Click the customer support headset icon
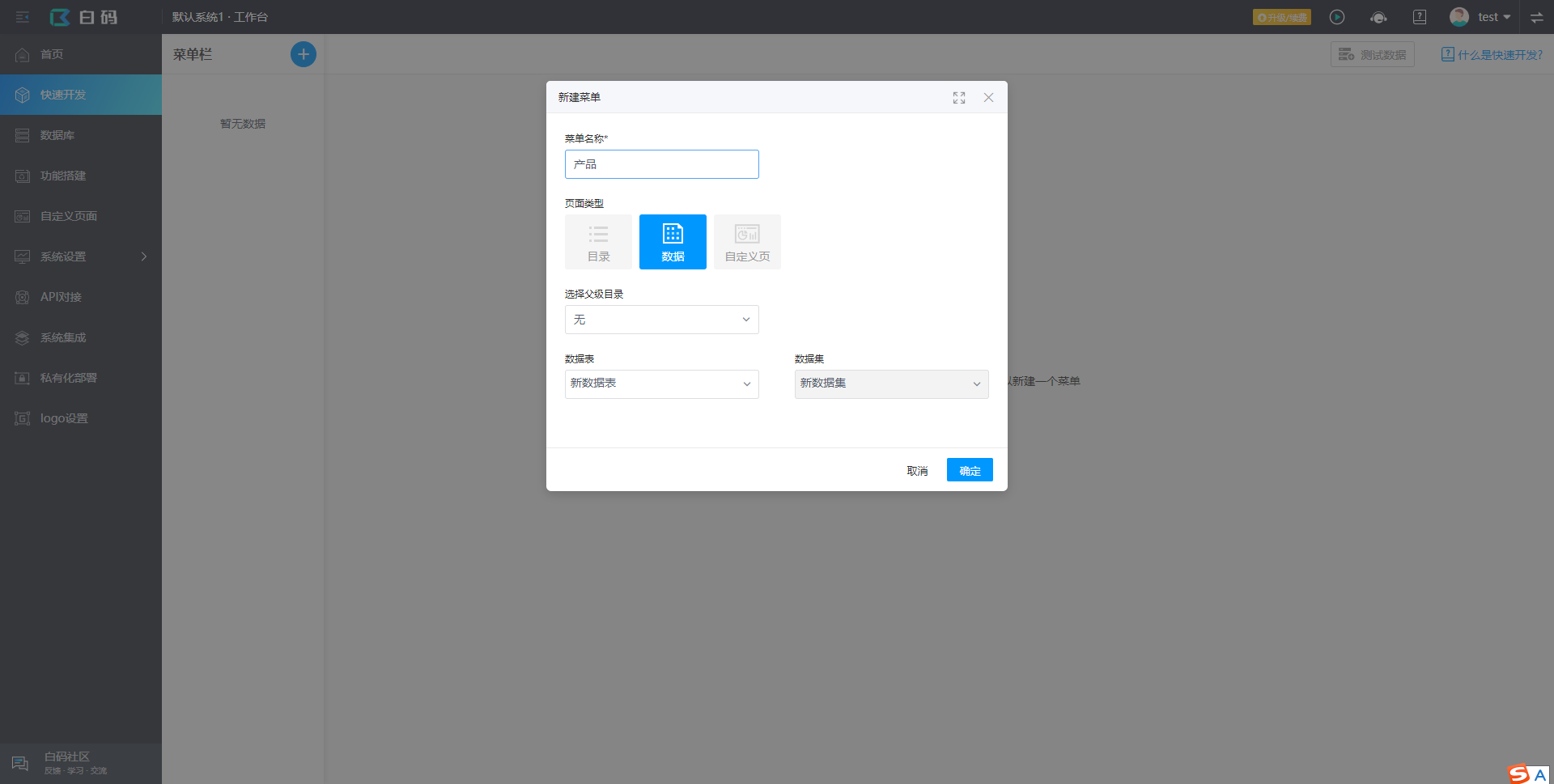Screen dimensions: 1554x784 coord(1378,17)
